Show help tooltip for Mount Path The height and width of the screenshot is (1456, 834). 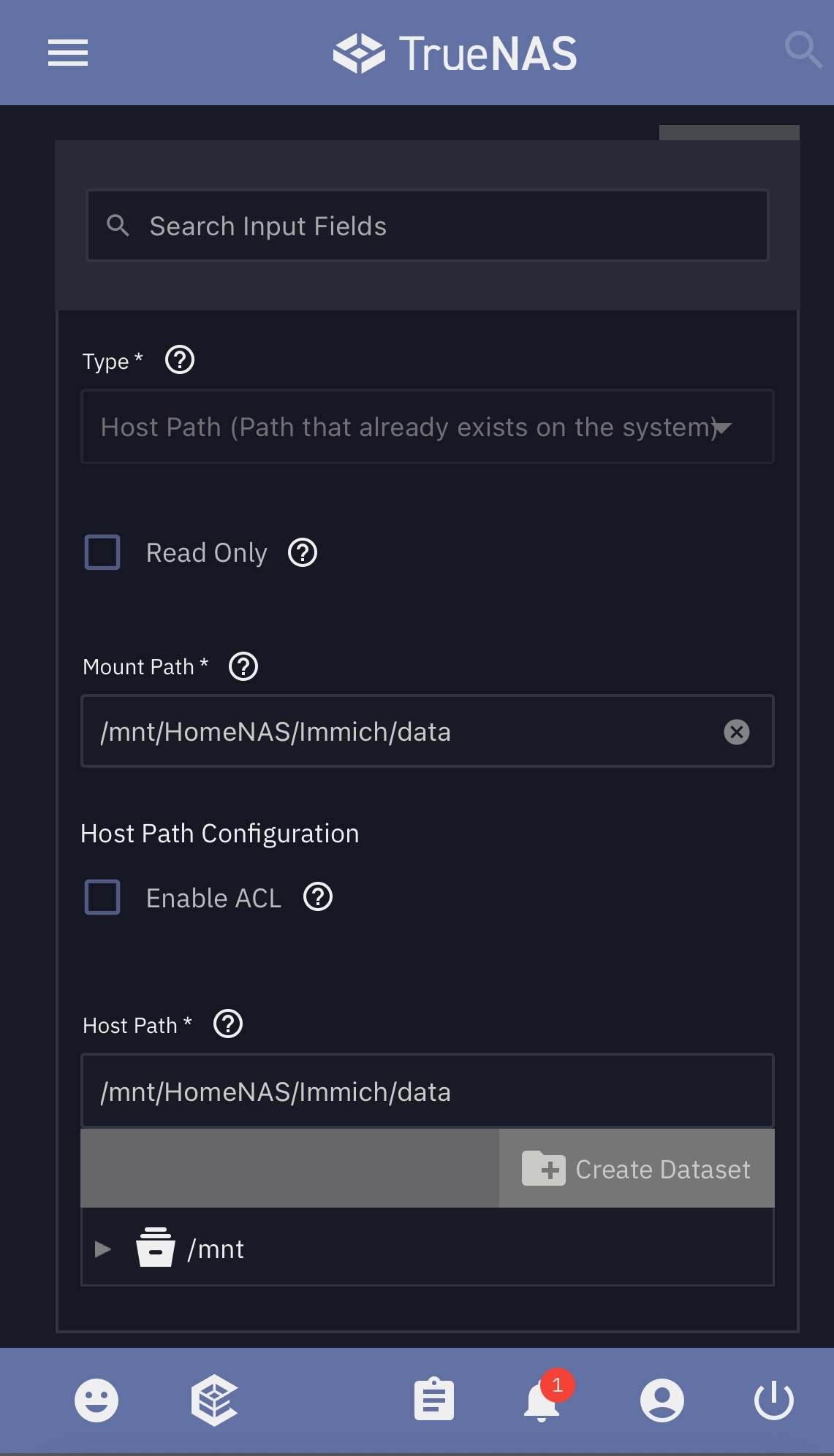point(243,666)
